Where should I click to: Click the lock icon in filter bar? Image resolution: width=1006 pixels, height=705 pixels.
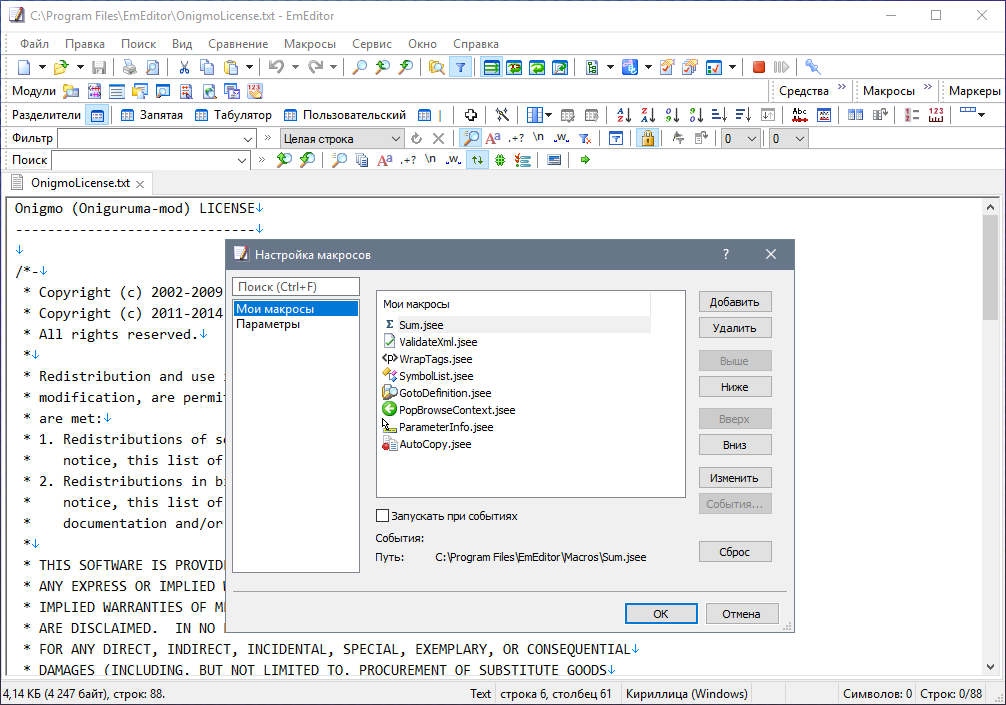(647, 138)
